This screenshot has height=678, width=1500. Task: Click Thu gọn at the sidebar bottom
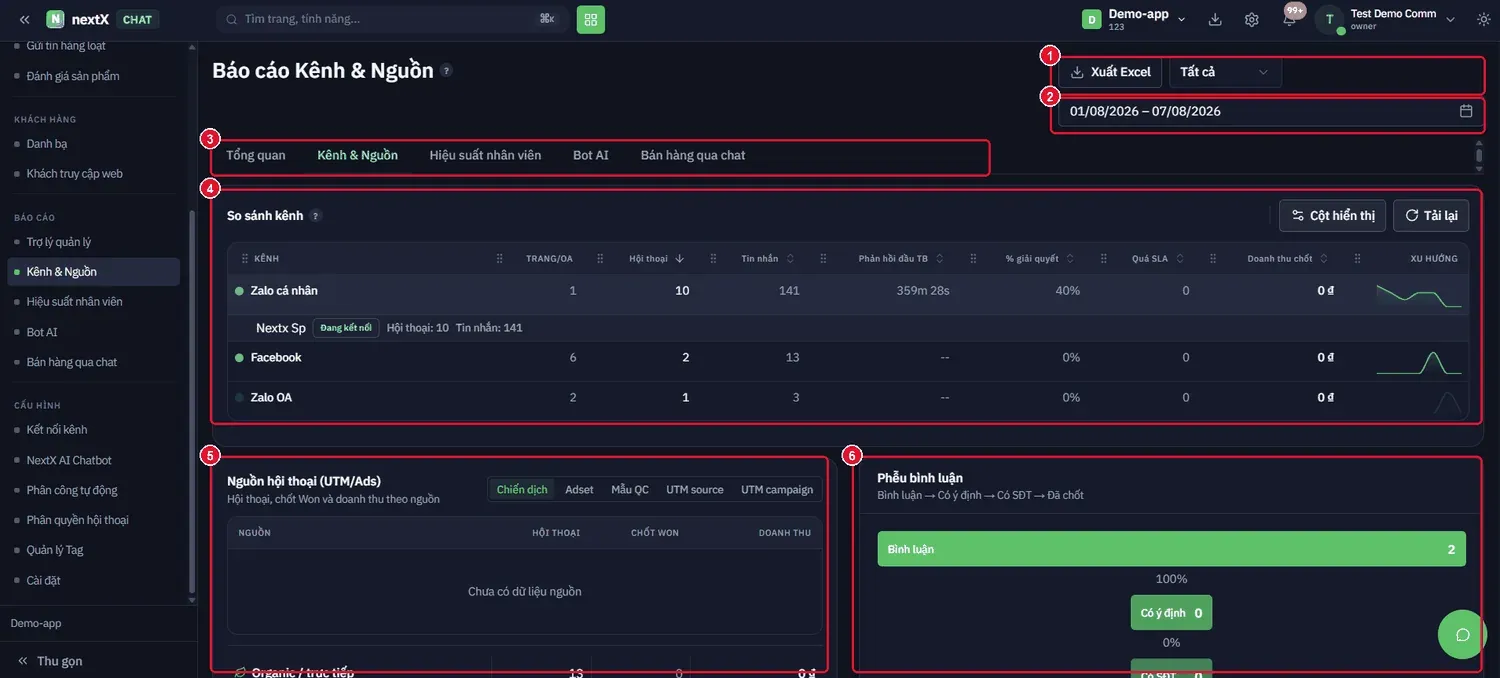50,661
